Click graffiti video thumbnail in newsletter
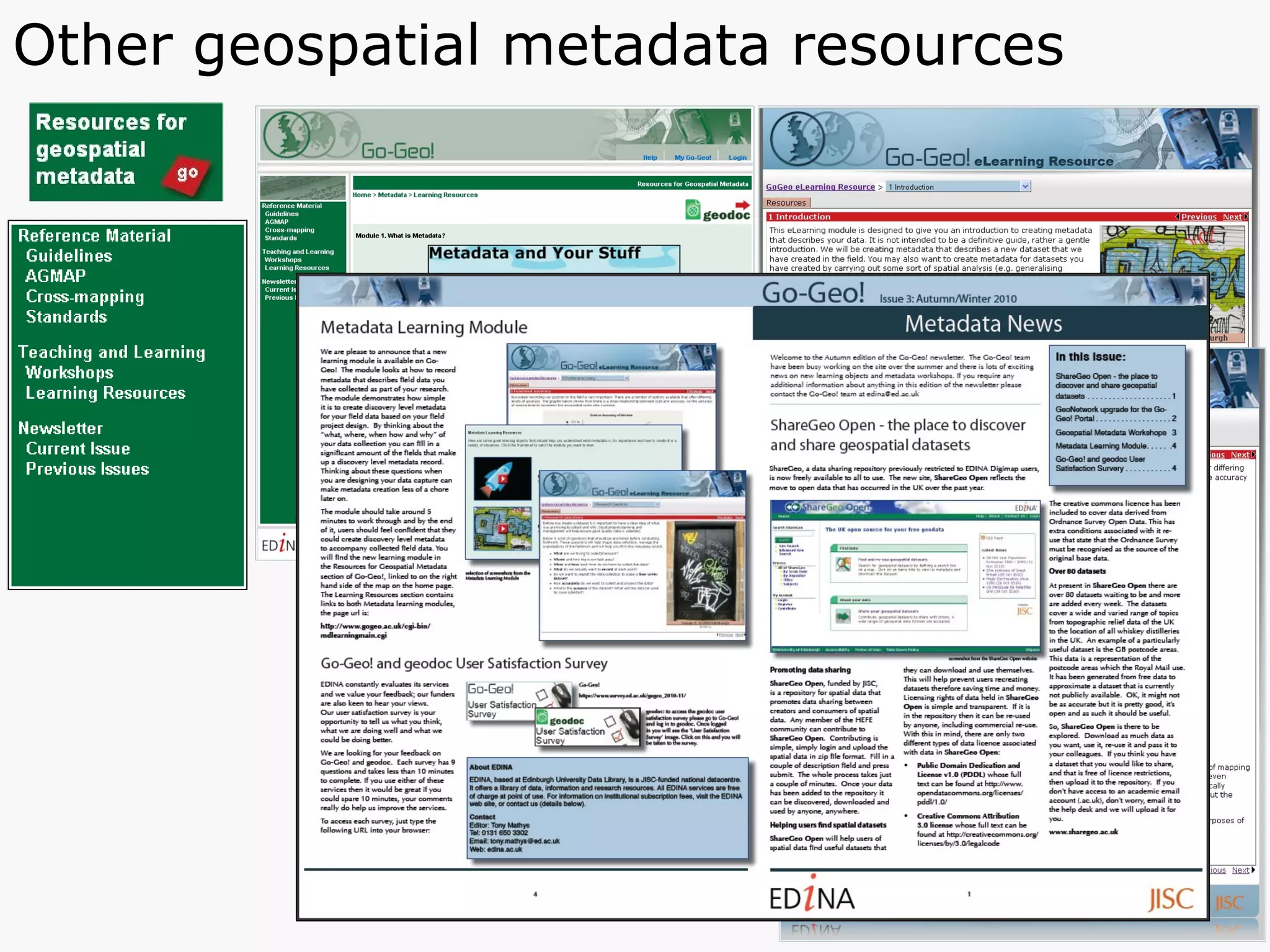The image size is (1270, 952). pyautogui.click(x=502, y=529)
